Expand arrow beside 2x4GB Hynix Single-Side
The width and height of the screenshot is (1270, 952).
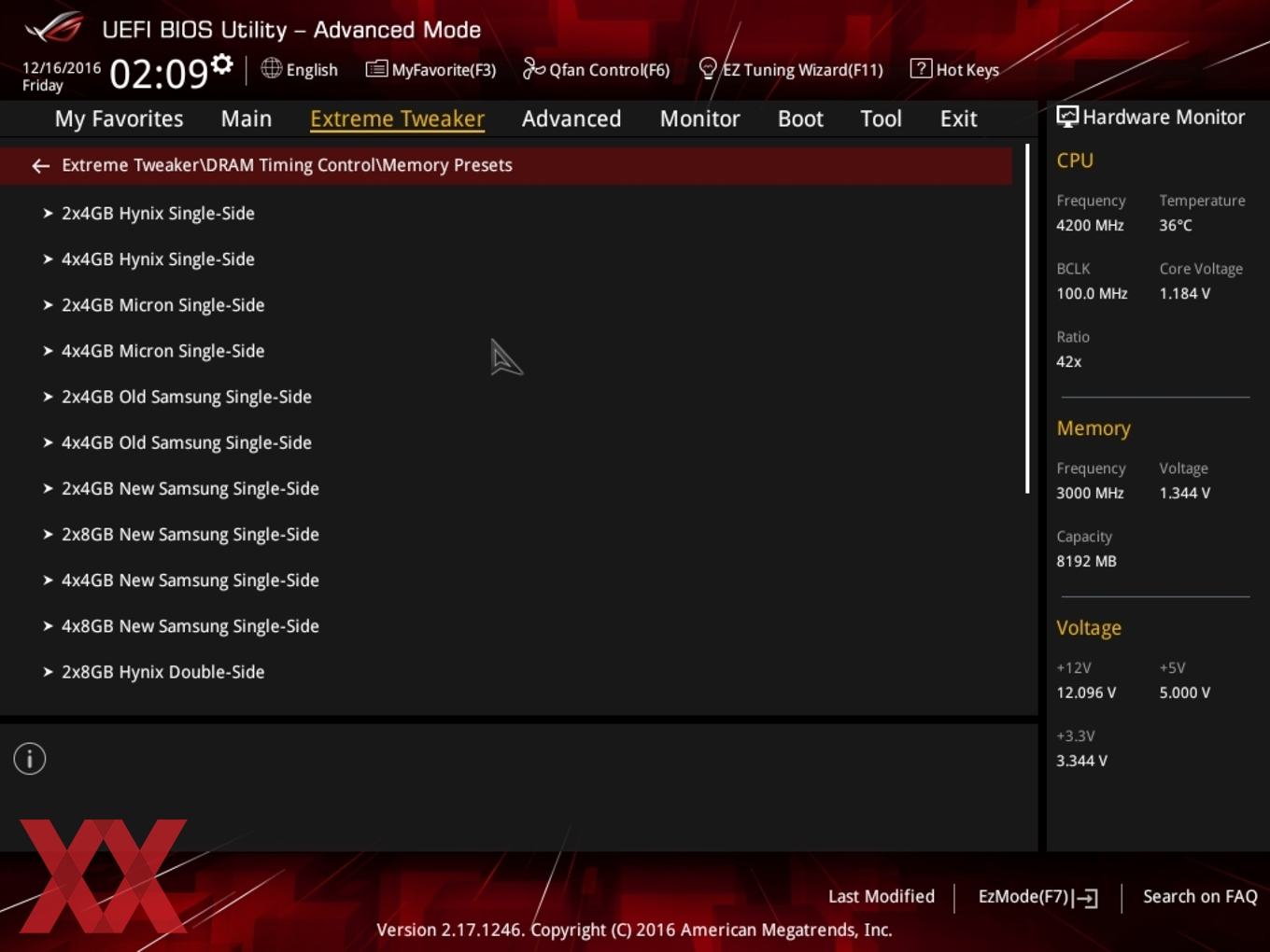(x=48, y=213)
